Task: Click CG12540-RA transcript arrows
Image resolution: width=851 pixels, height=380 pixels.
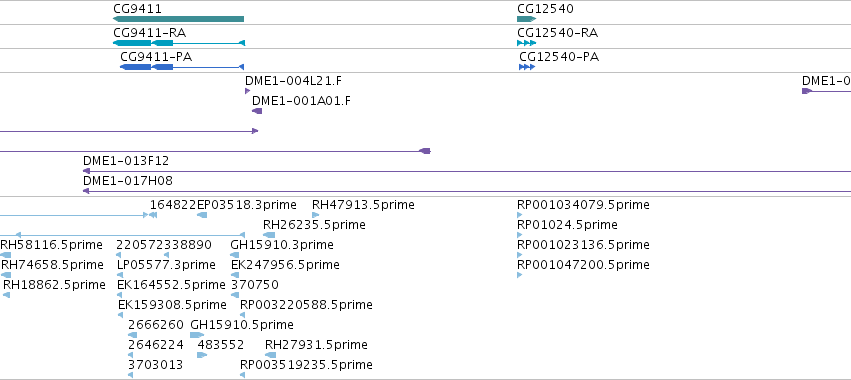Action: point(526,43)
